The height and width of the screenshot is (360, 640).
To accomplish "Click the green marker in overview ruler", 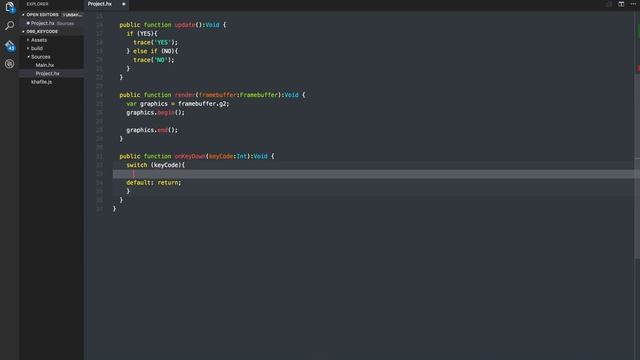I will [x=638, y=31].
